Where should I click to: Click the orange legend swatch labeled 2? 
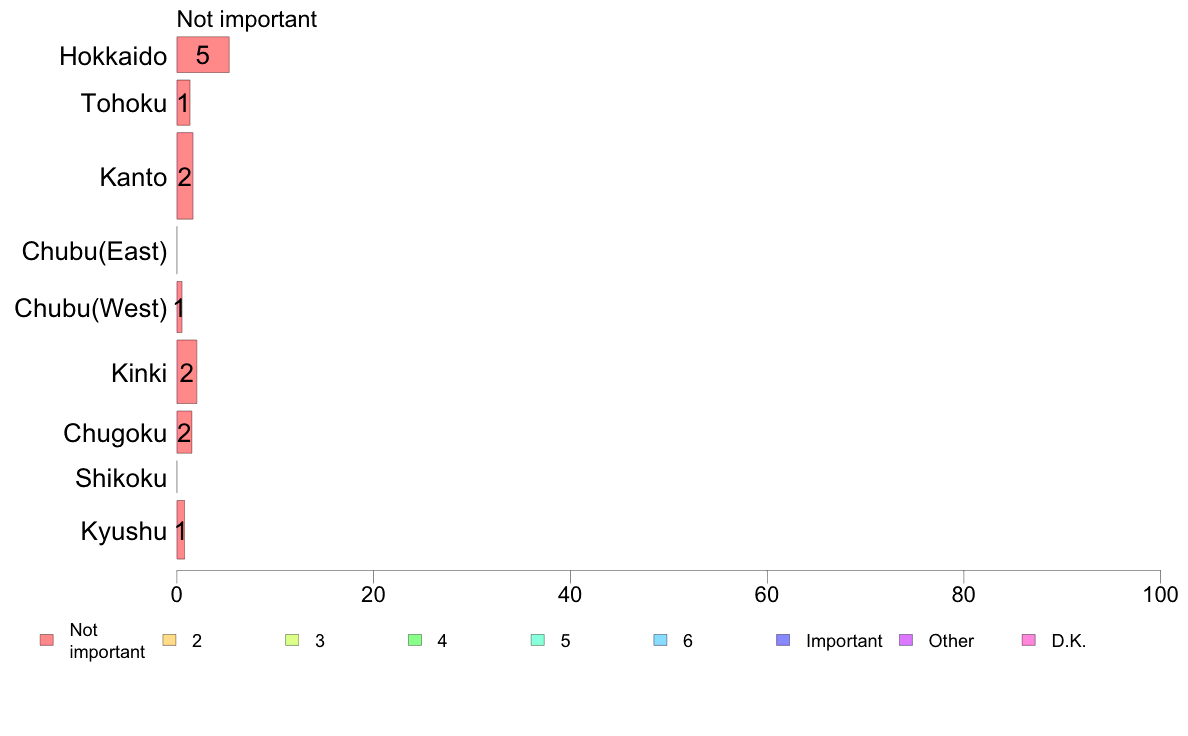pos(169,641)
